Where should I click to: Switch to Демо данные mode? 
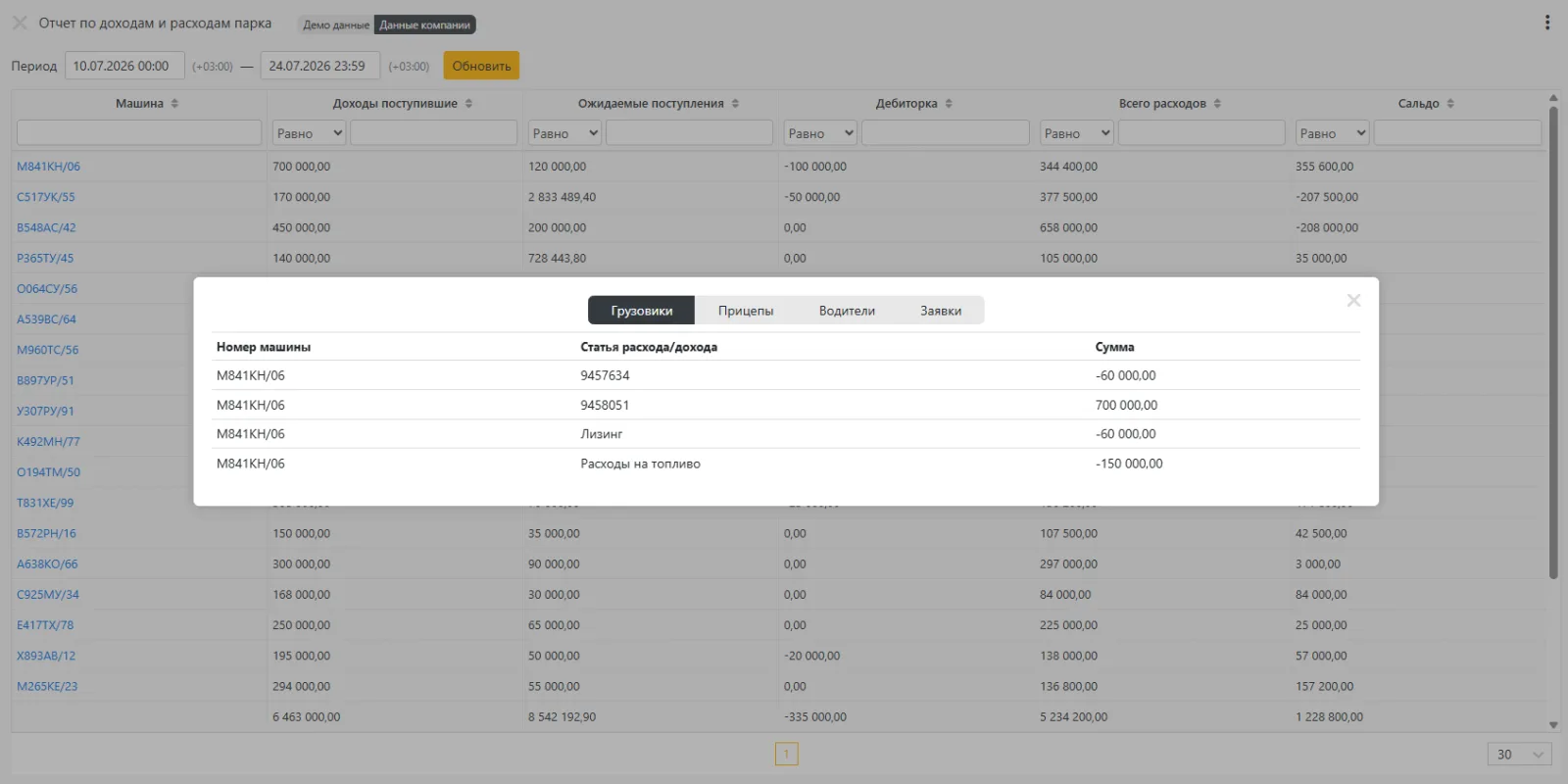[x=336, y=25]
